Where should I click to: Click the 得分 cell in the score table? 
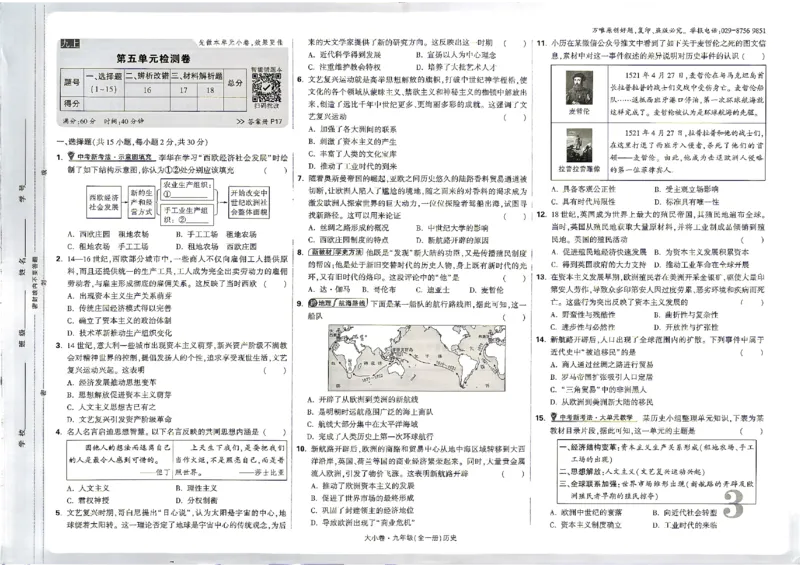click(72, 103)
